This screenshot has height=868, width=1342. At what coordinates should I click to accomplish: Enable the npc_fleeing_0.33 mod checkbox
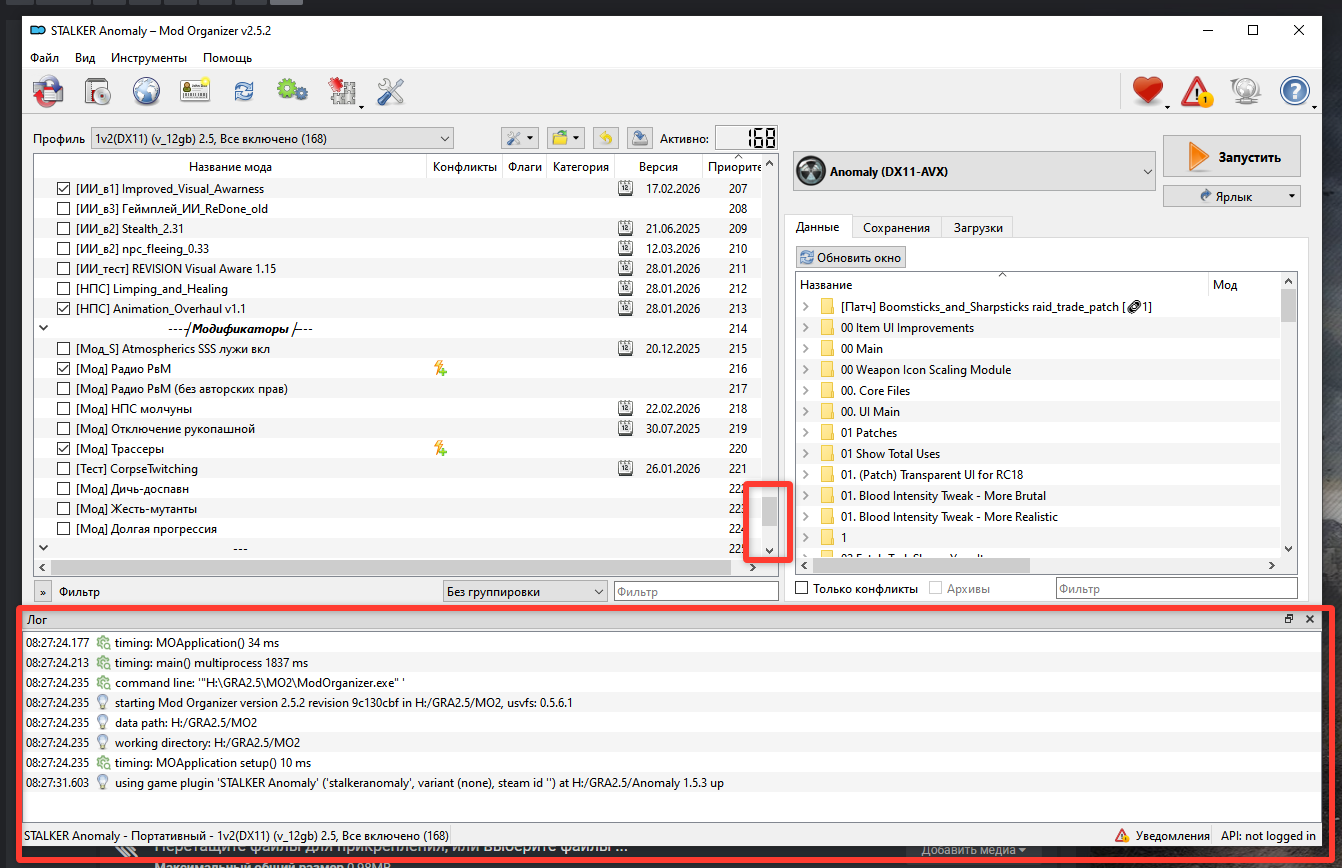point(64,249)
